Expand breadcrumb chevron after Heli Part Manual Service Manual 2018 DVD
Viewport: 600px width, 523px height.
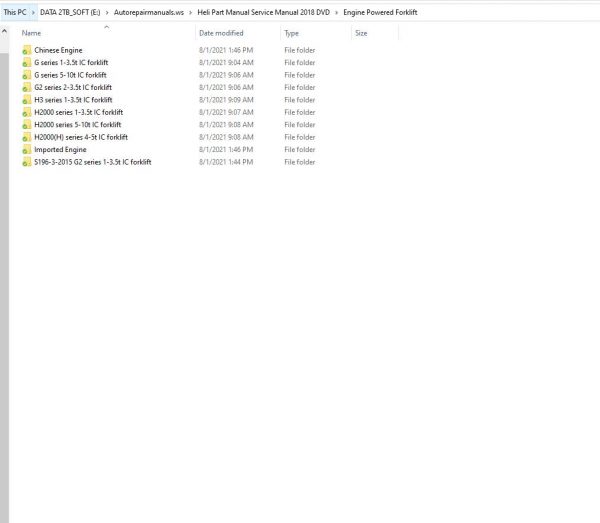(337, 13)
